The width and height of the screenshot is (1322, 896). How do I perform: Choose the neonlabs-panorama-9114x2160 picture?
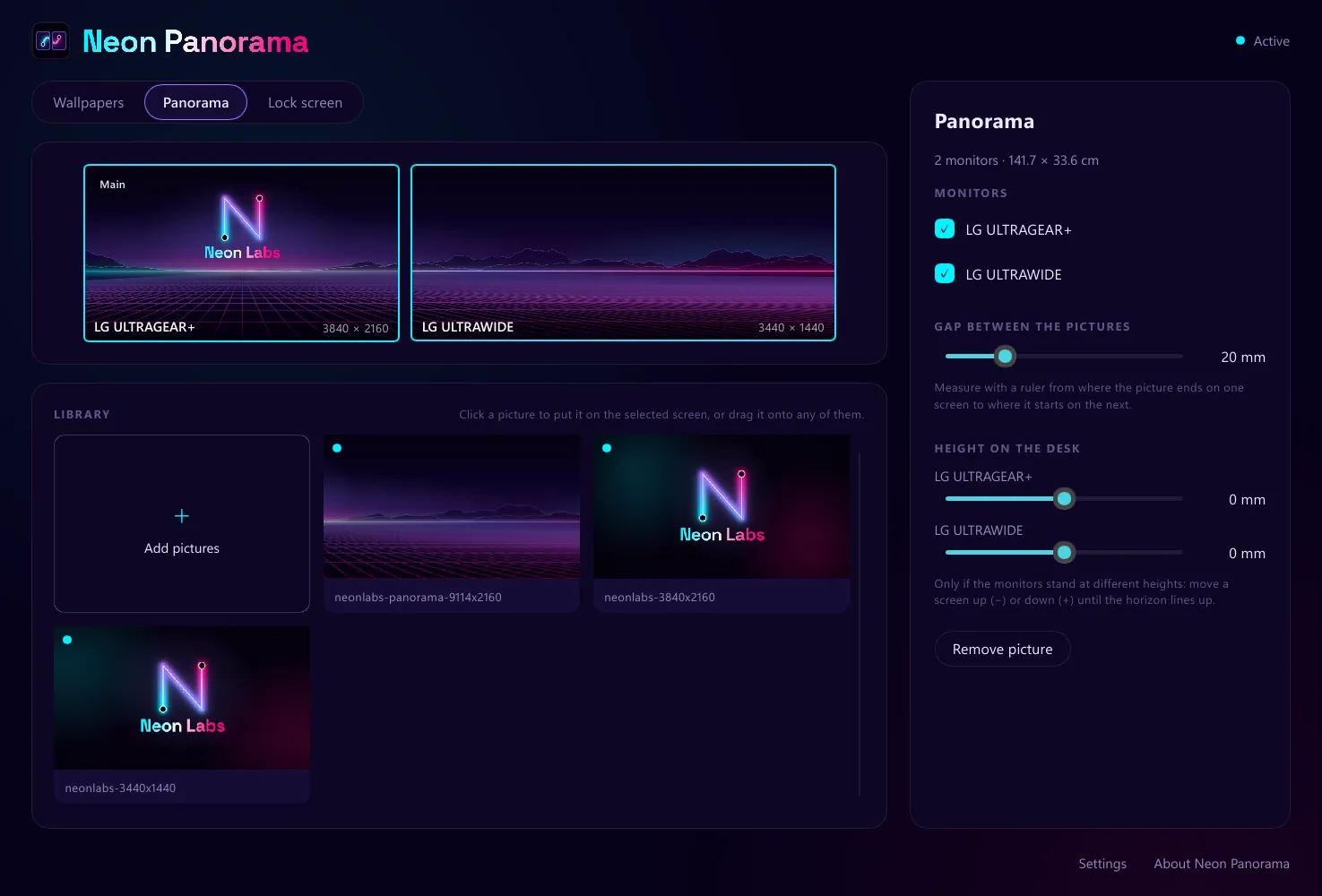pyautogui.click(x=452, y=524)
